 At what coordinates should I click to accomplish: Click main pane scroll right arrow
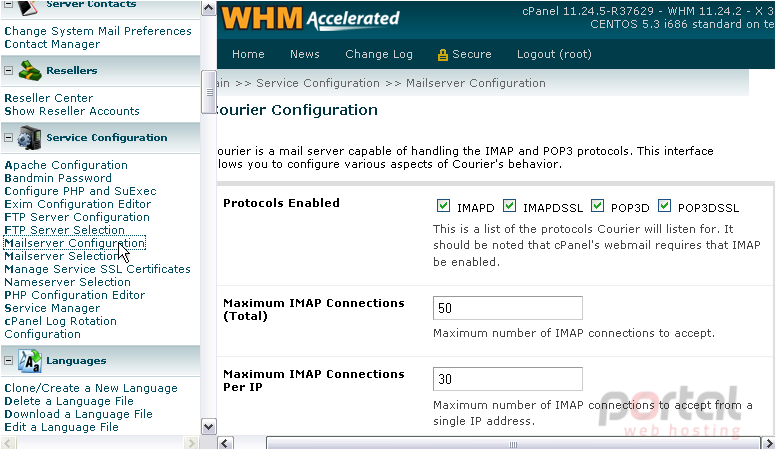tap(769, 443)
